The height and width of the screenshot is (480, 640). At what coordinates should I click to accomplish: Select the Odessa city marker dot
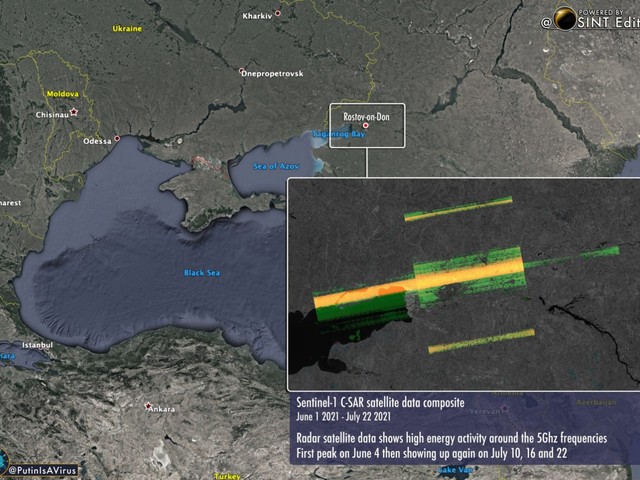118,138
